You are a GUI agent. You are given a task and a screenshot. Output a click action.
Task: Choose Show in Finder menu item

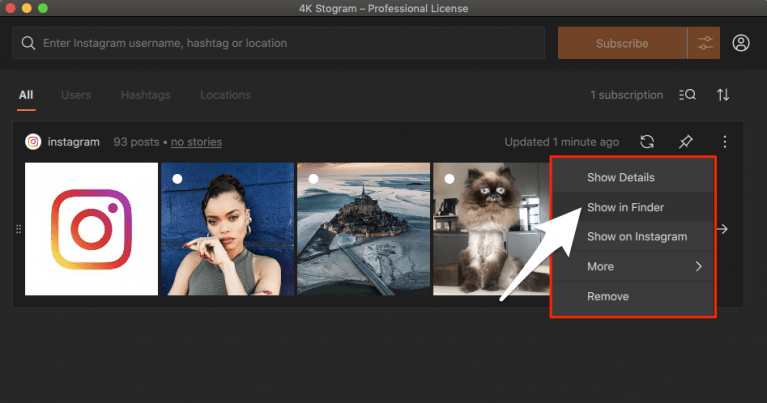pos(633,207)
